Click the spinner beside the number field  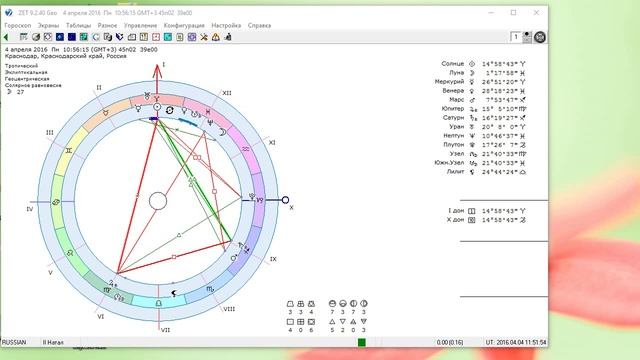pos(527,37)
